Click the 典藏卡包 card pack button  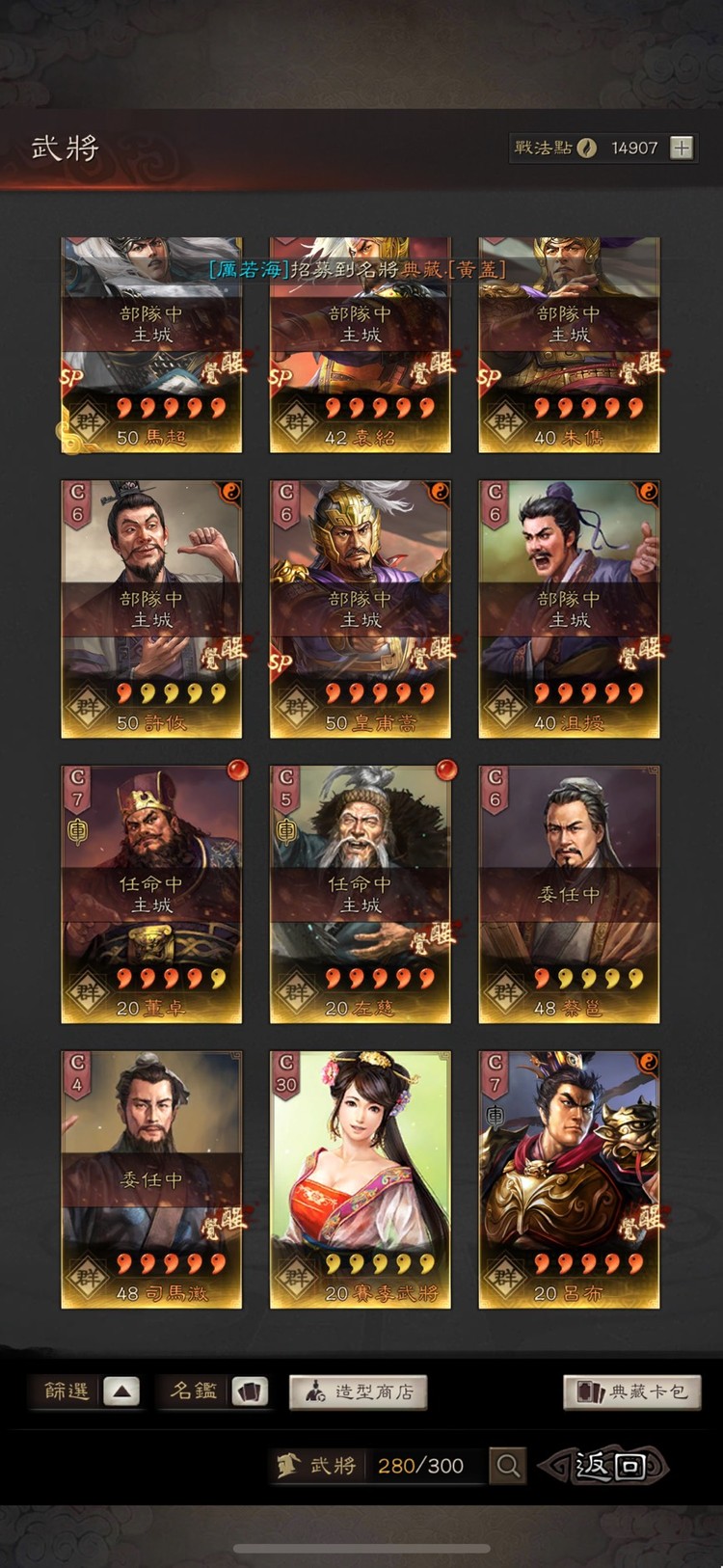tap(632, 1392)
